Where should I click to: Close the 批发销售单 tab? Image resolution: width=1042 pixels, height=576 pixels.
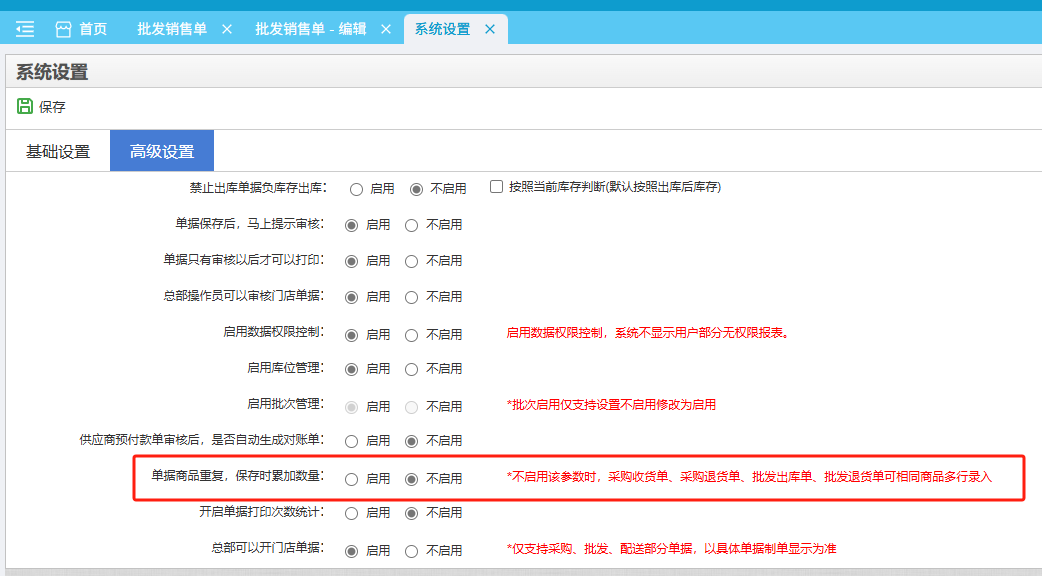pyautogui.click(x=227, y=29)
